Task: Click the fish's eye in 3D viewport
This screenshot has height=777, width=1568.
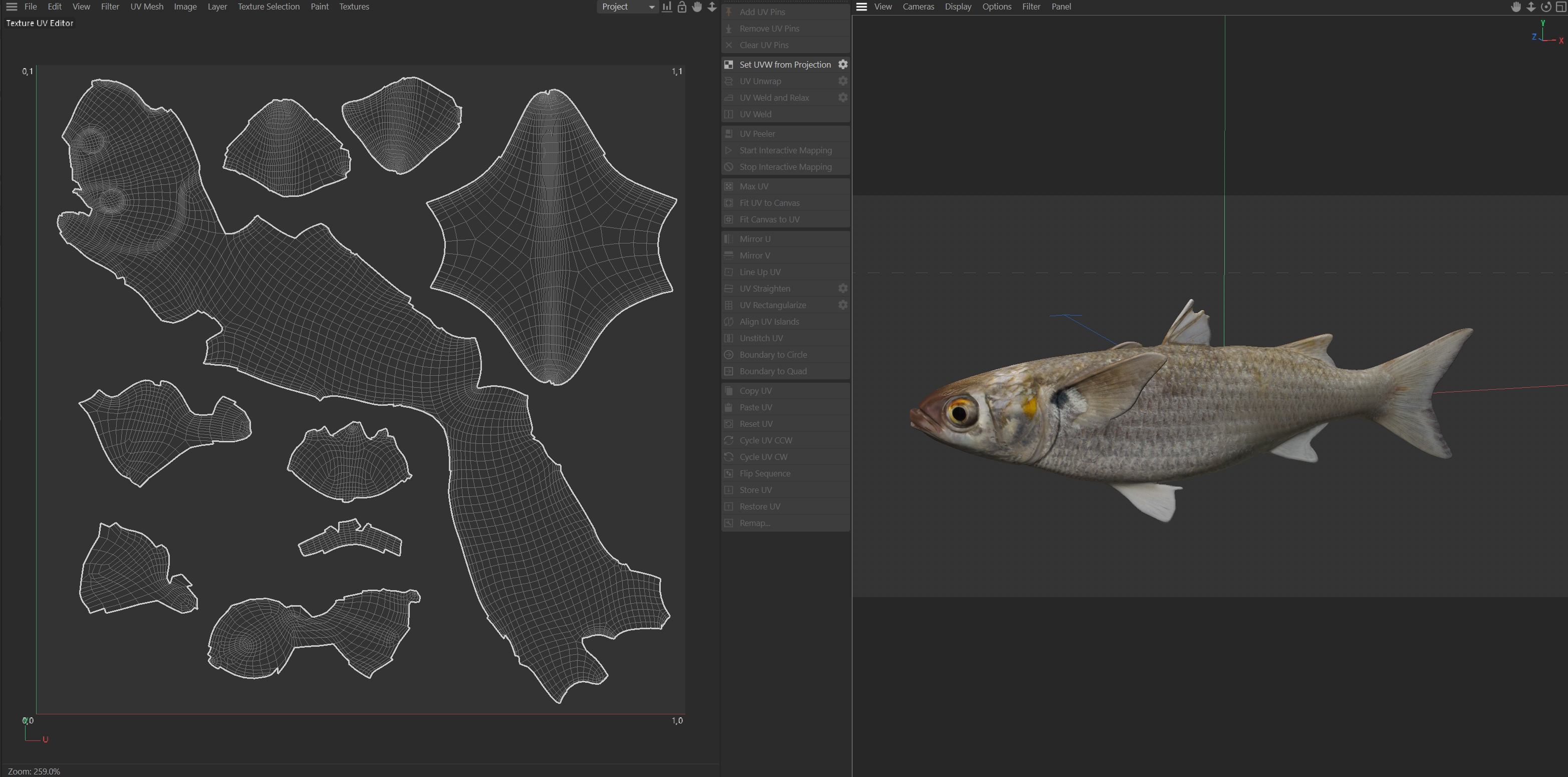Action: [960, 412]
